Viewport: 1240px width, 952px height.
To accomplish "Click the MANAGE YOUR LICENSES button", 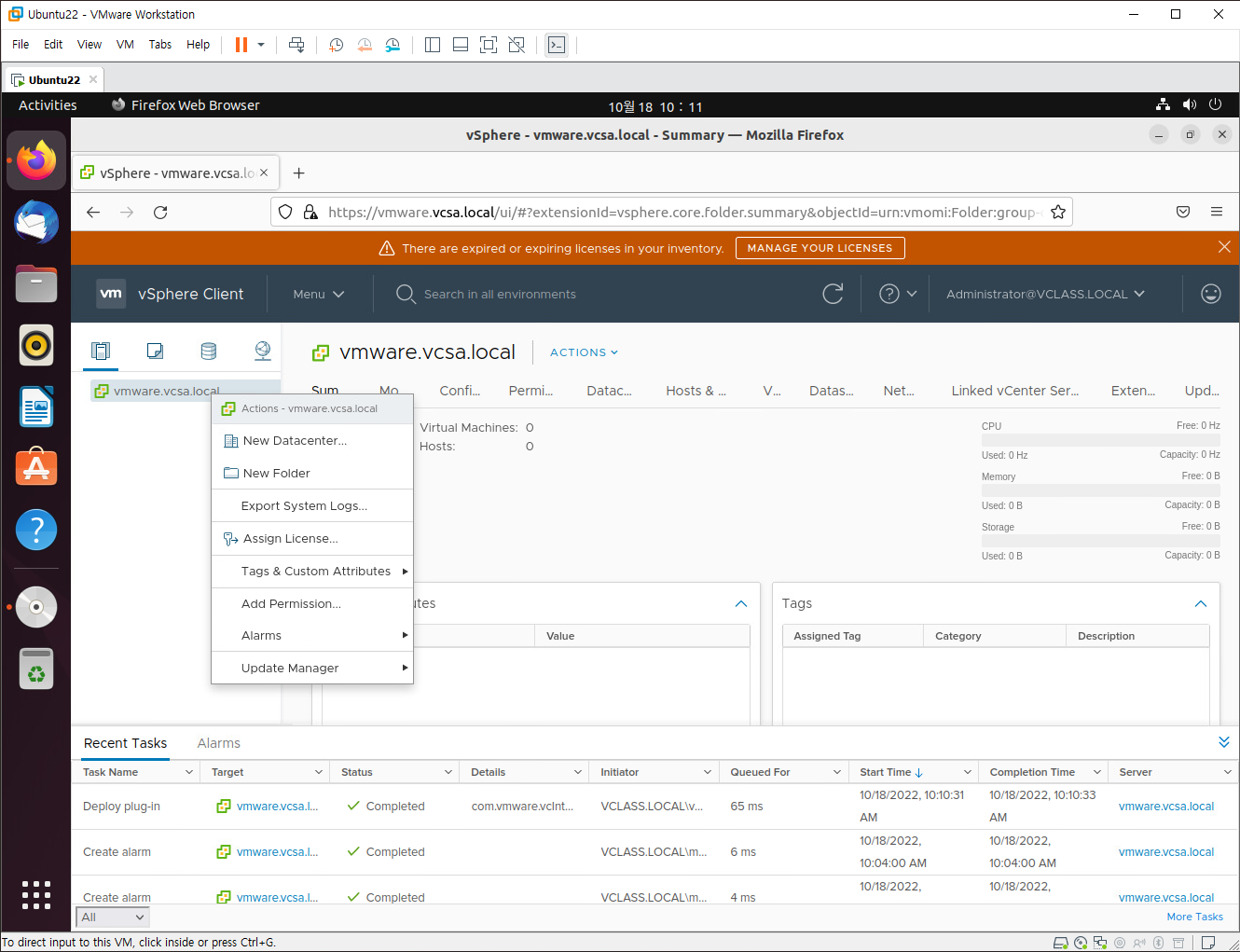I will coord(820,248).
